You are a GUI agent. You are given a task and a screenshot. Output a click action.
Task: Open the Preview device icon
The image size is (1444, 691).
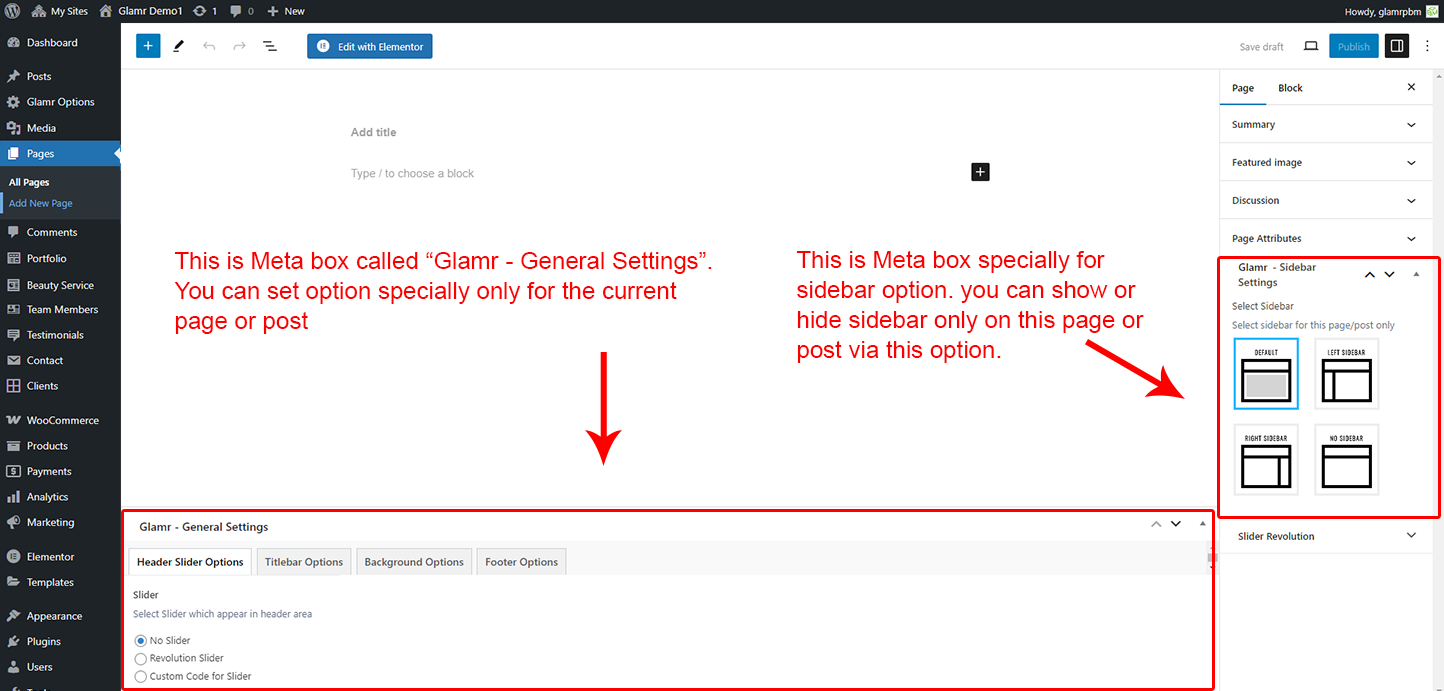[1311, 46]
